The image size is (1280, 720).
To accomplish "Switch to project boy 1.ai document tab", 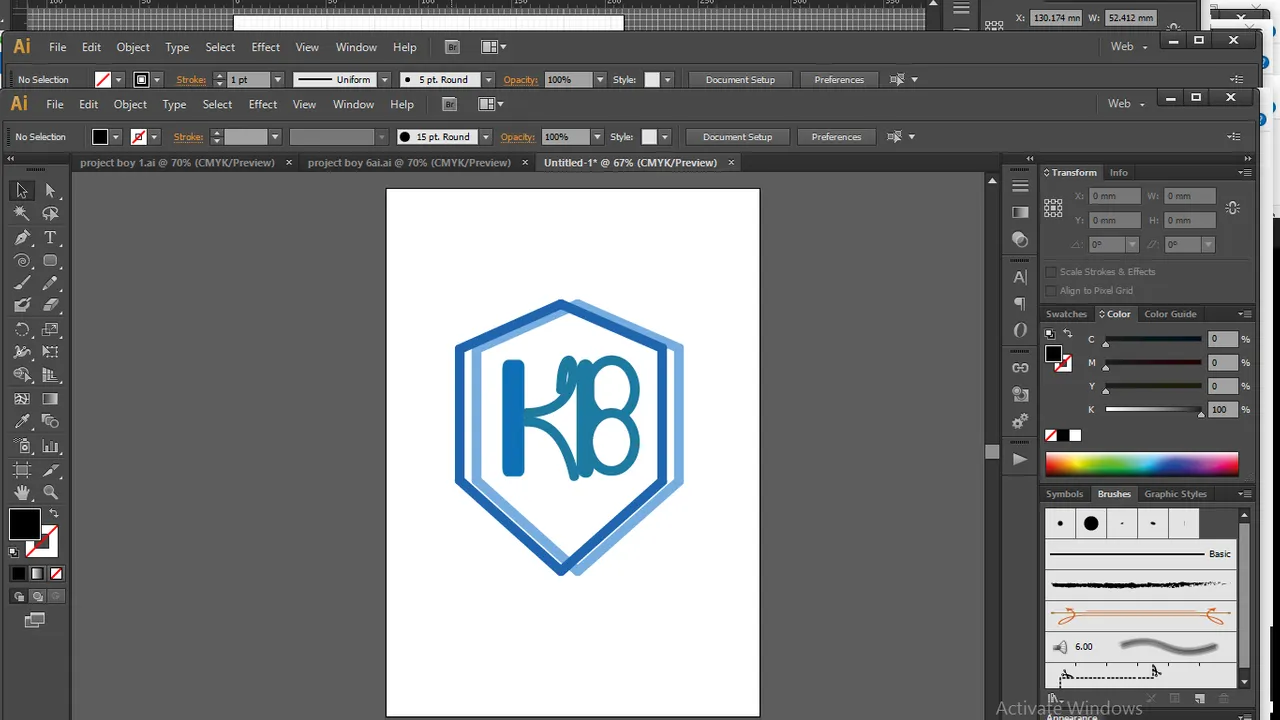I will [177, 162].
